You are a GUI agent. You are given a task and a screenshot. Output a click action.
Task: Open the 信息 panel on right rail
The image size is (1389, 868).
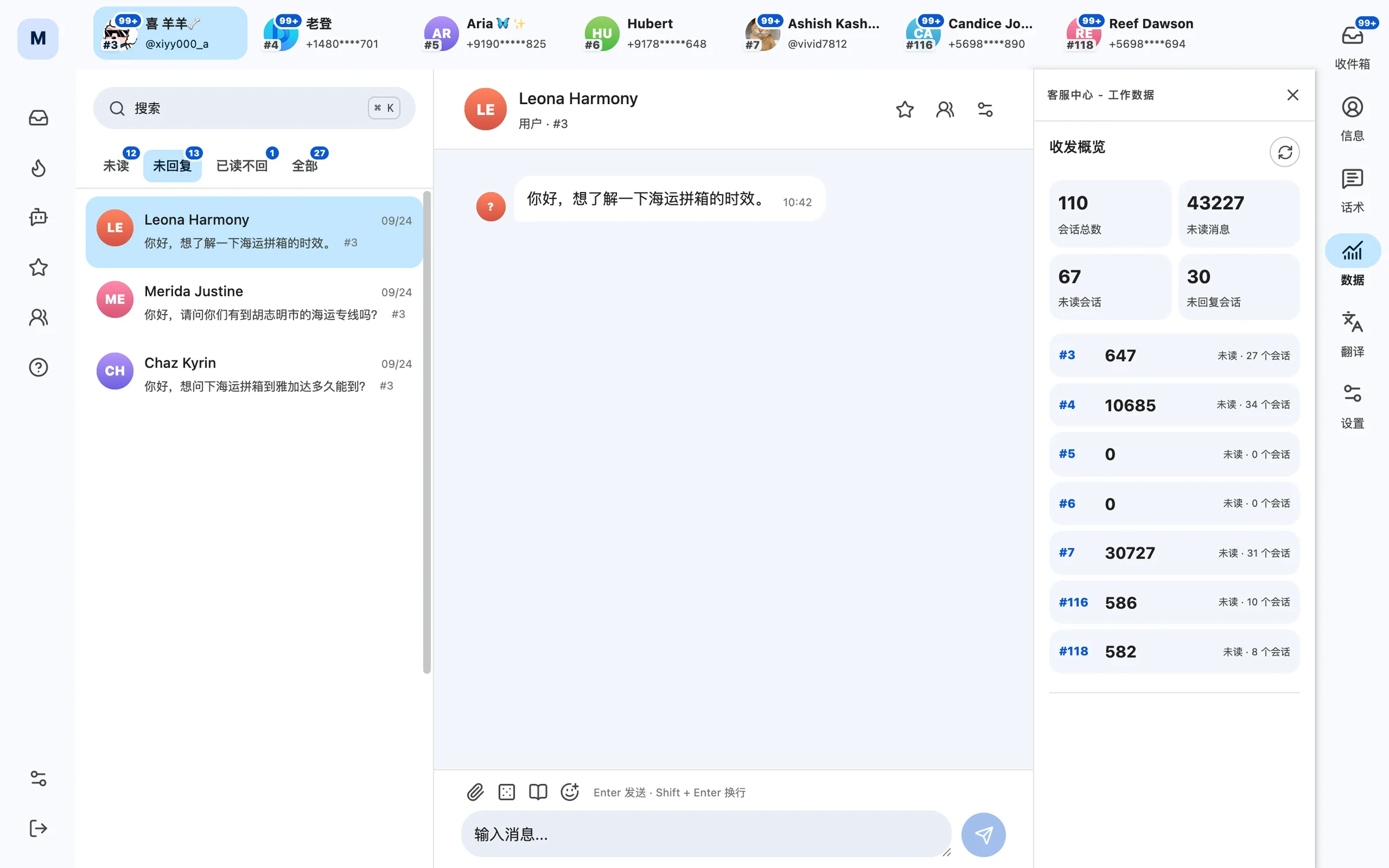coord(1353,119)
